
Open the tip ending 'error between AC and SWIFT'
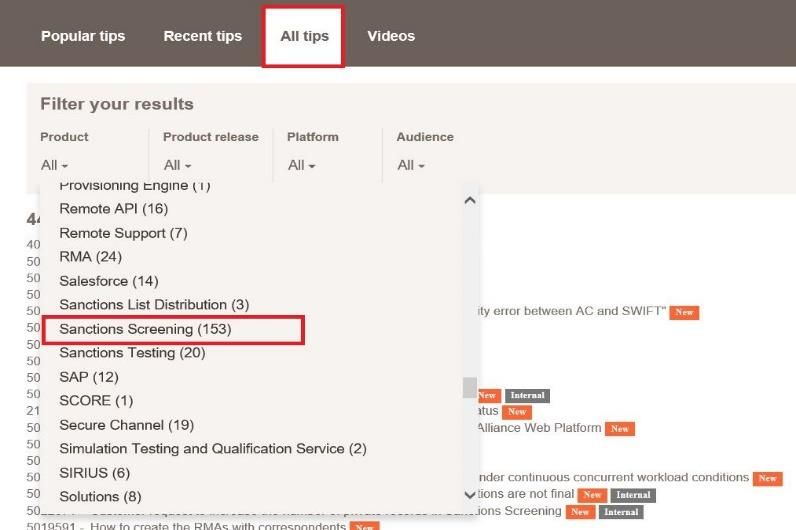571,311
